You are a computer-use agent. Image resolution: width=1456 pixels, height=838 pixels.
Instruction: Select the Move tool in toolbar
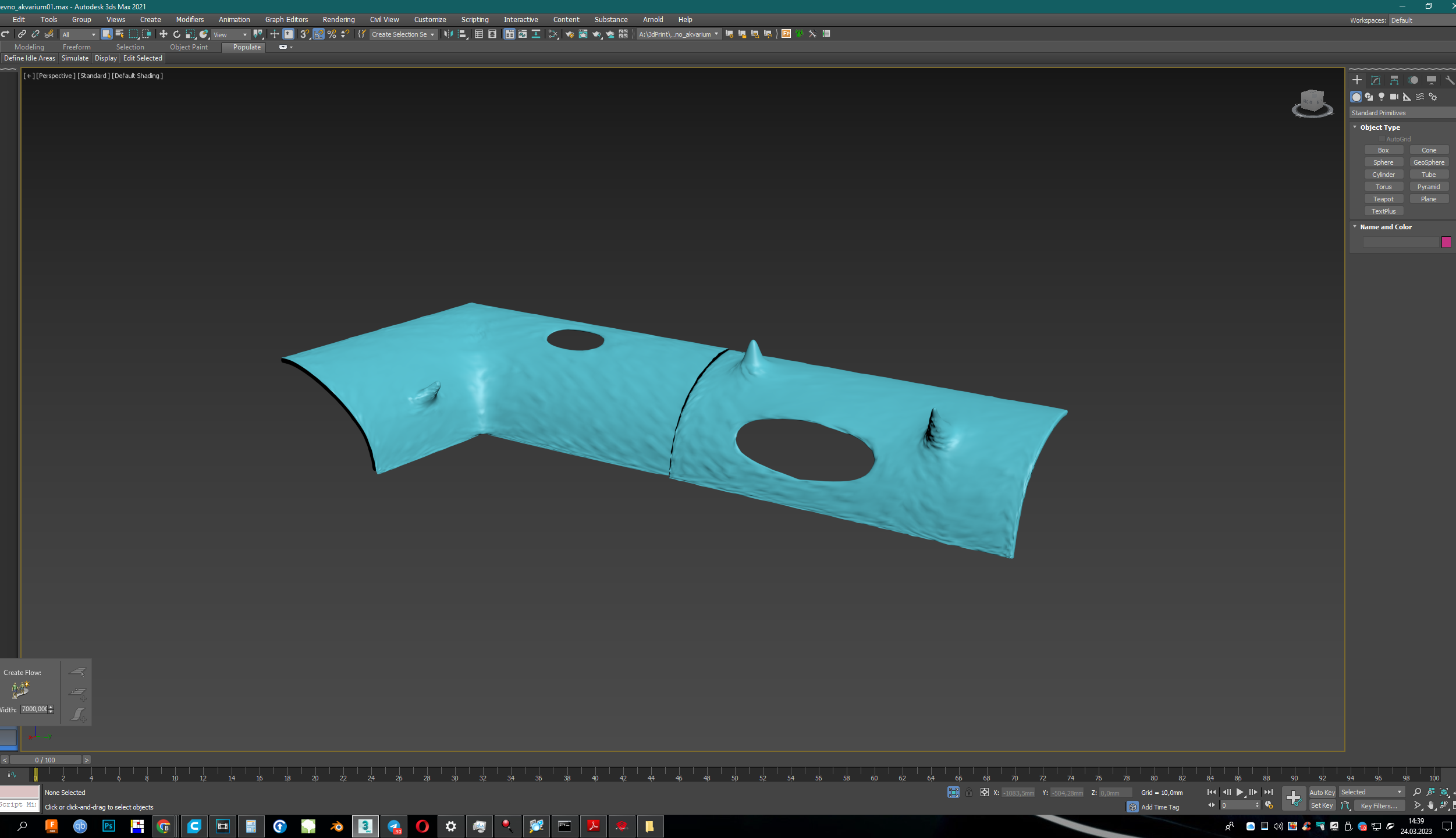(163, 34)
